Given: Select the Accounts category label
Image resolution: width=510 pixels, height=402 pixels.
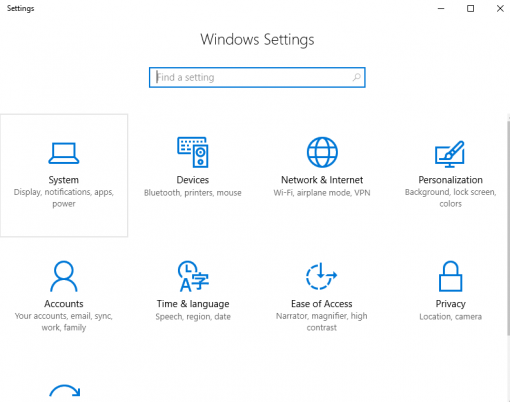Looking at the screenshot, I should pyautogui.click(x=64, y=304).
